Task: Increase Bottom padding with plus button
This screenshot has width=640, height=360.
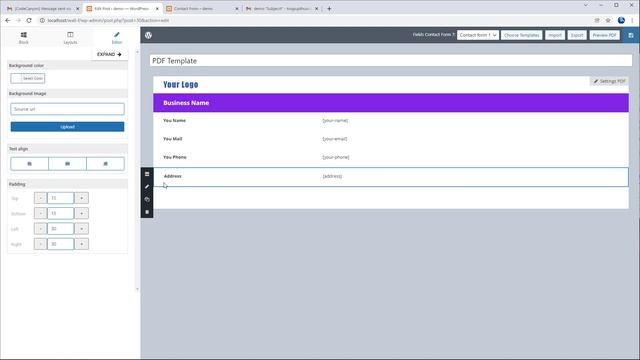Action: tap(82, 213)
